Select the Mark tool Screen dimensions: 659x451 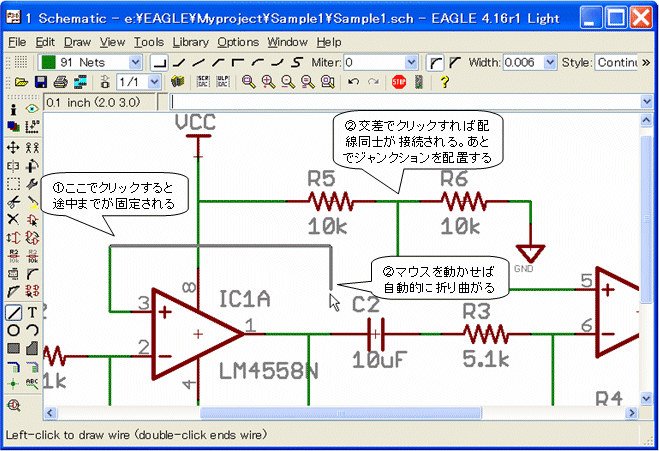coord(32,127)
